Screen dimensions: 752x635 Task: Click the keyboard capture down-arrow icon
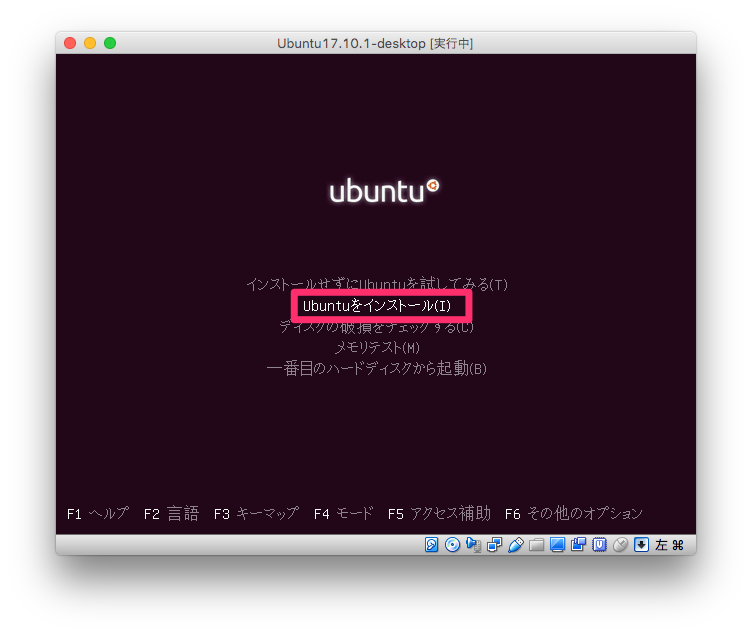641,545
